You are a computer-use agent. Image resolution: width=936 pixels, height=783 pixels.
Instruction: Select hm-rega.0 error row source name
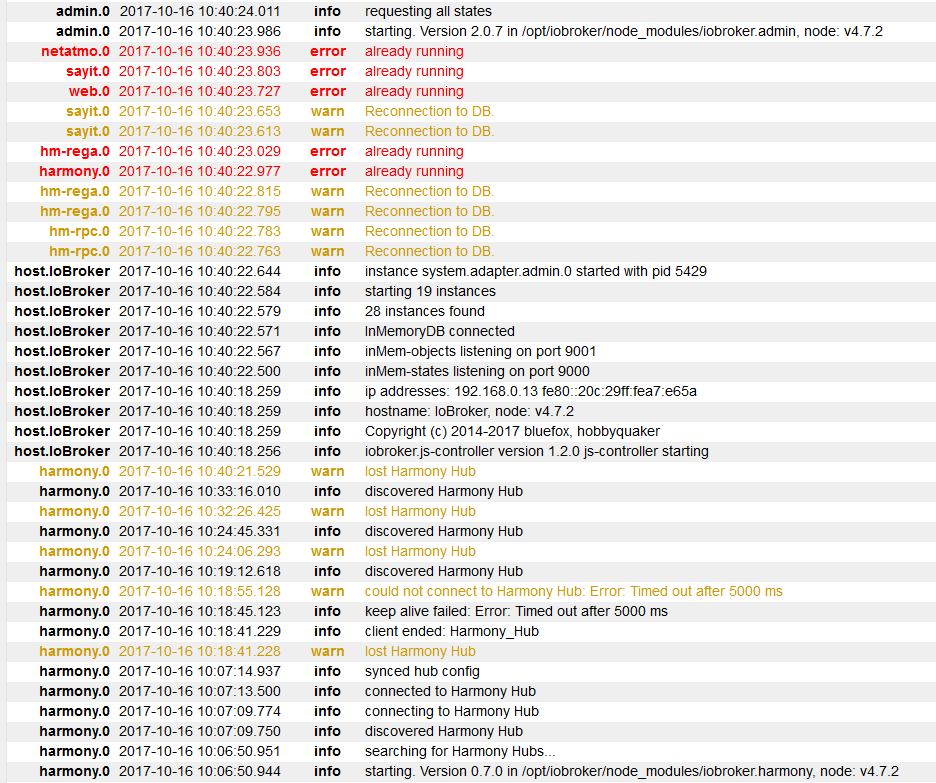(x=75, y=151)
